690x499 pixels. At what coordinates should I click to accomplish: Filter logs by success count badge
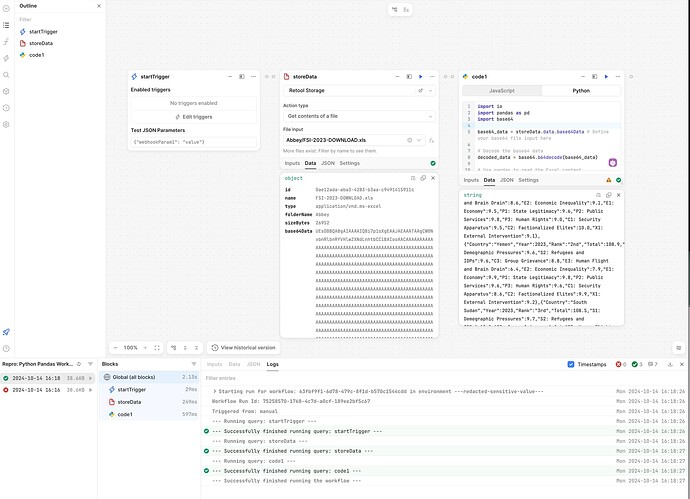pyautogui.click(x=637, y=364)
